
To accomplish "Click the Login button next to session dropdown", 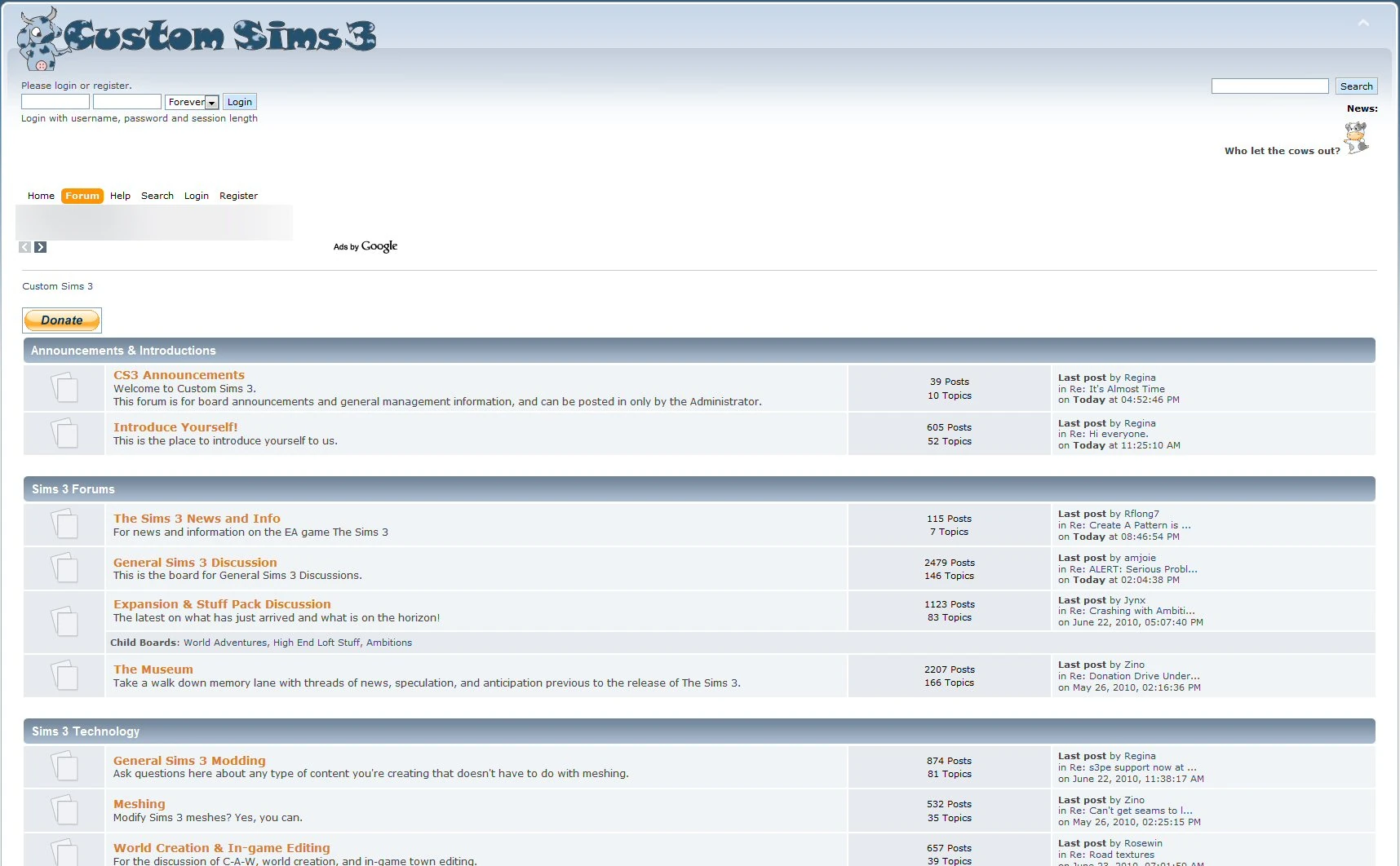I will (240, 102).
